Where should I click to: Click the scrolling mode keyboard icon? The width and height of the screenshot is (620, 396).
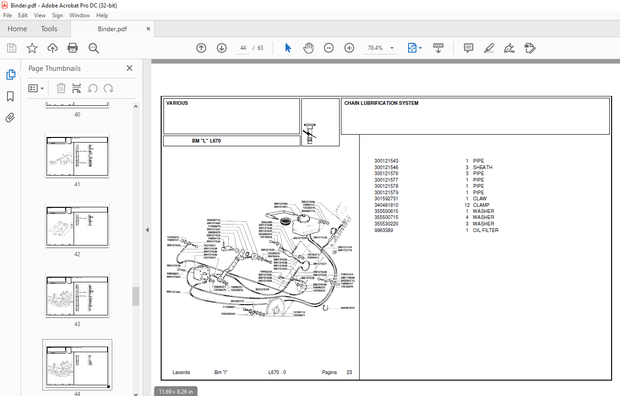click(x=438, y=48)
